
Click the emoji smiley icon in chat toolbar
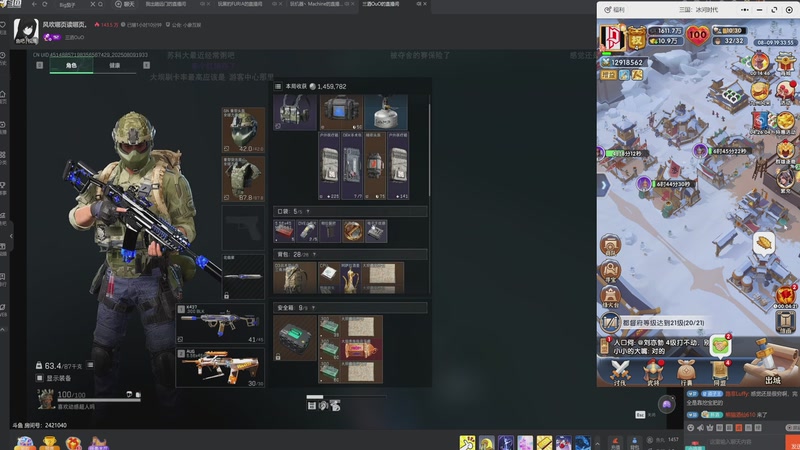tap(691, 428)
